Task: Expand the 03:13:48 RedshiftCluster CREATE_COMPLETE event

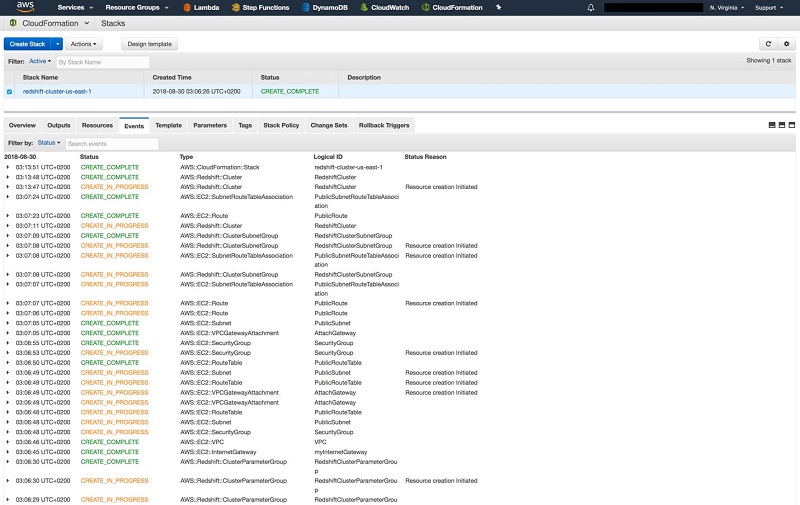Action: [8, 177]
